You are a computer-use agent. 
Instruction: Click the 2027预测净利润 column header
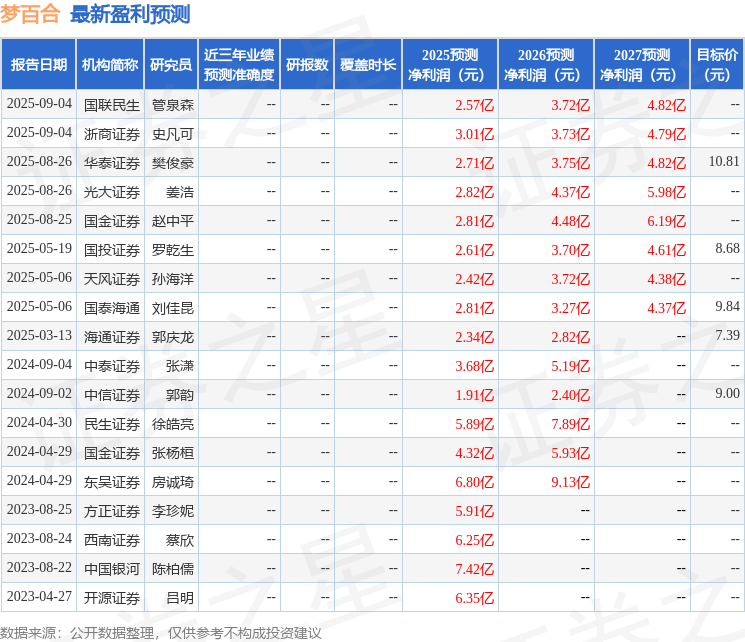point(642,64)
